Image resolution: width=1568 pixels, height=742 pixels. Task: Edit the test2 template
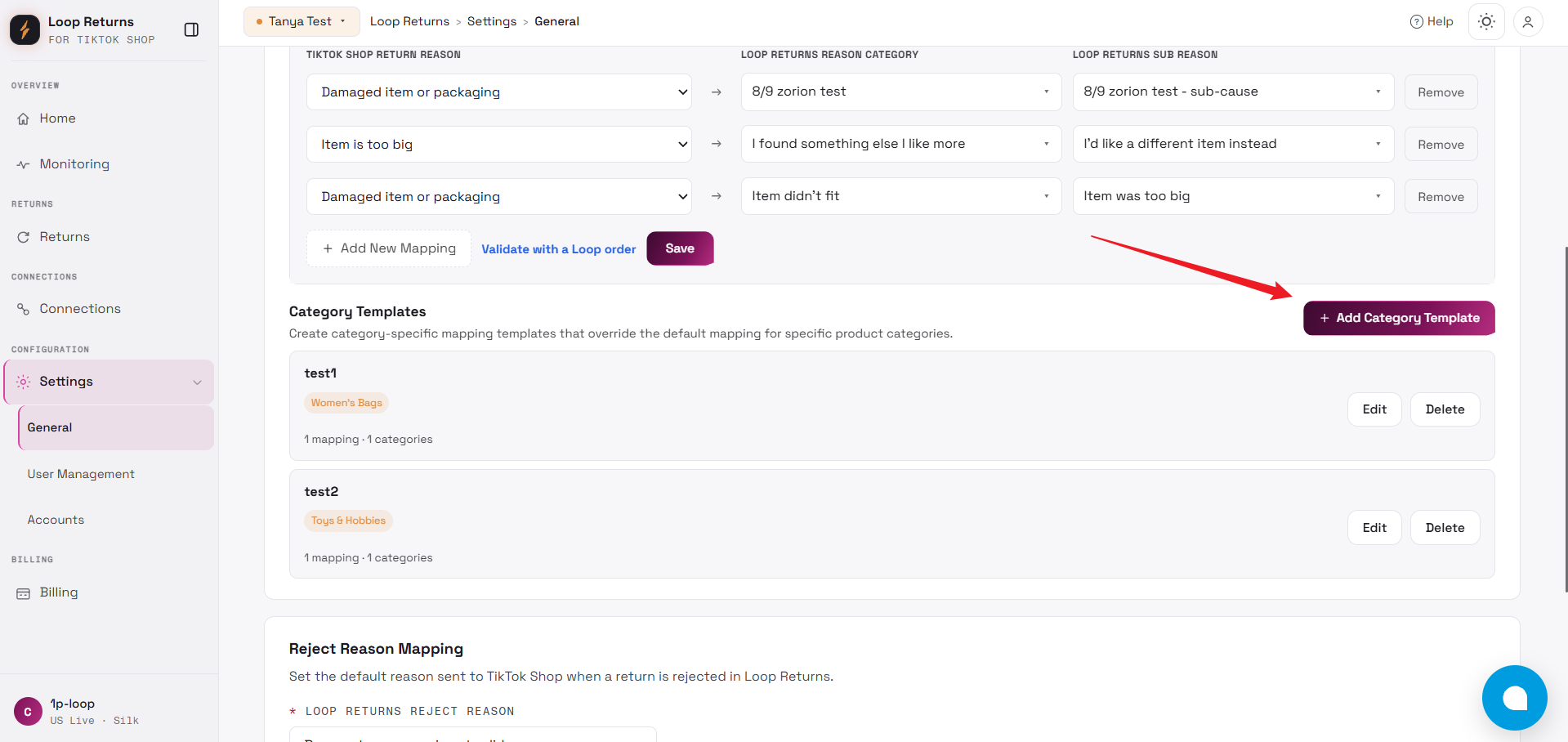click(x=1374, y=528)
